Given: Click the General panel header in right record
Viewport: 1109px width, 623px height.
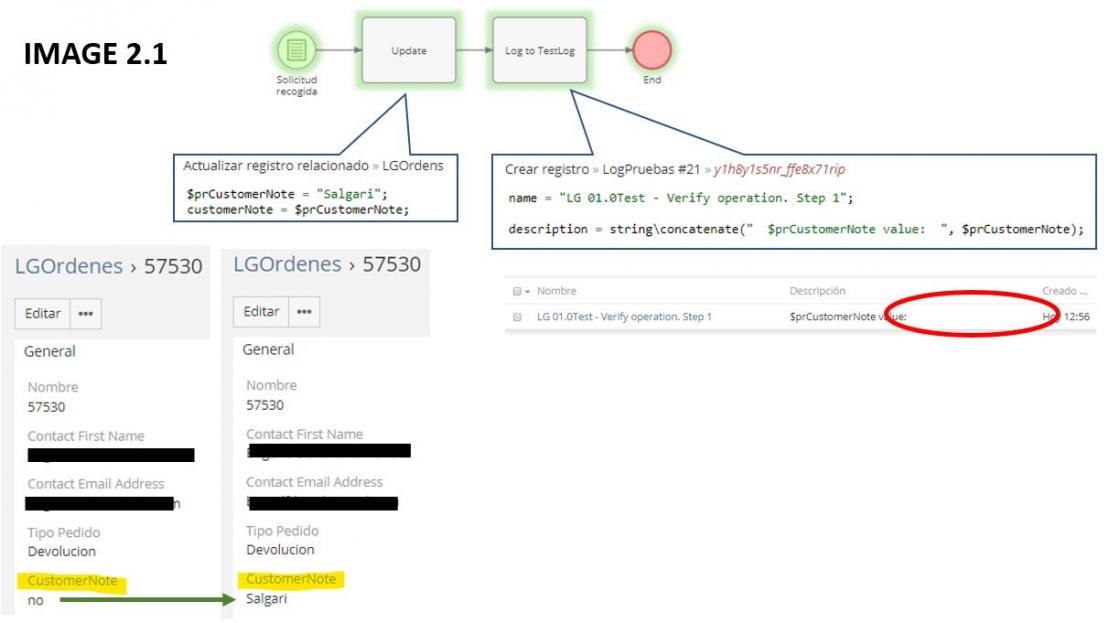Looking at the screenshot, I should (269, 349).
